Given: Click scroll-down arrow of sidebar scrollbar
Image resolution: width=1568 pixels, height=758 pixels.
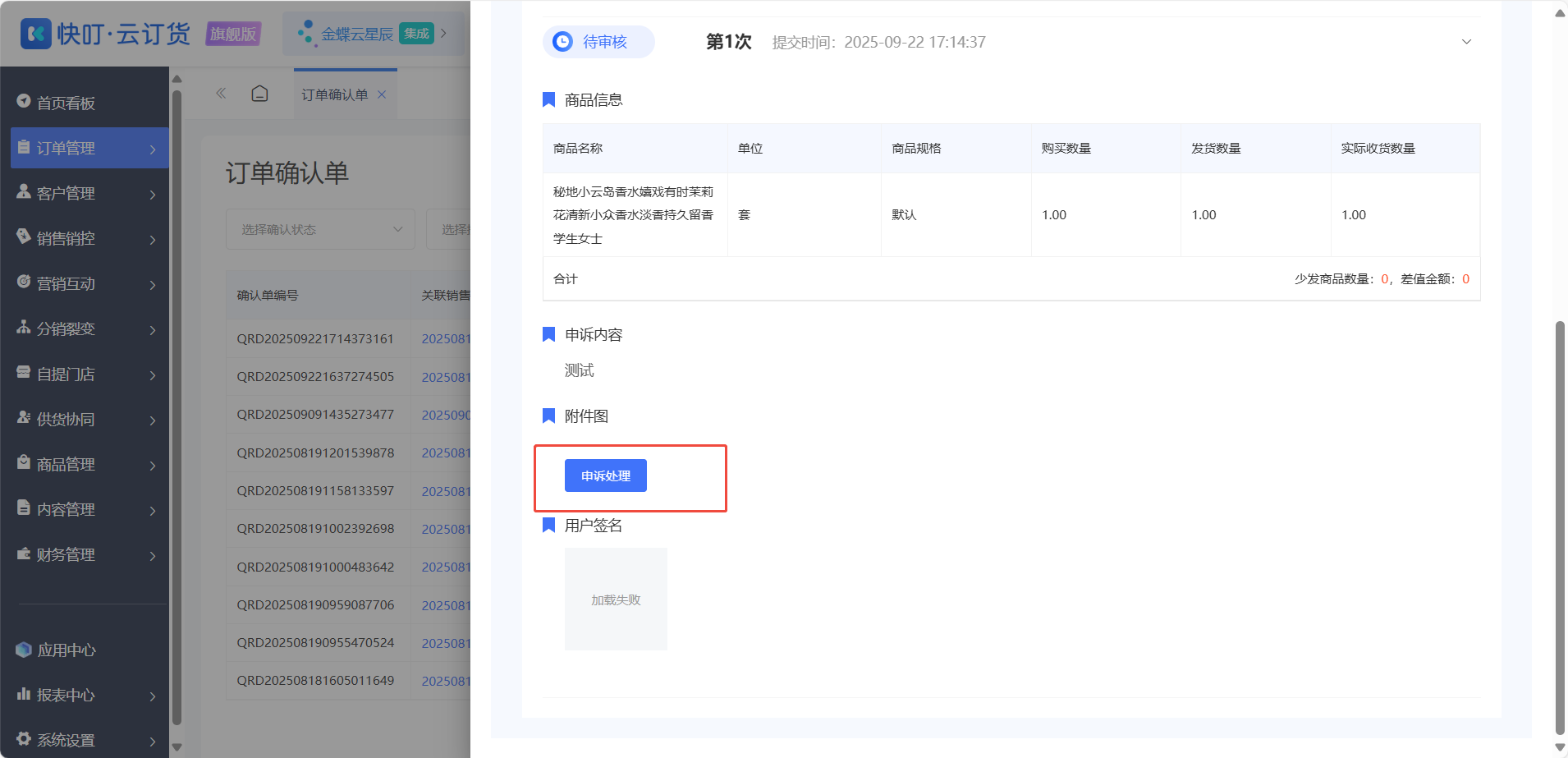Looking at the screenshot, I should coord(177,747).
